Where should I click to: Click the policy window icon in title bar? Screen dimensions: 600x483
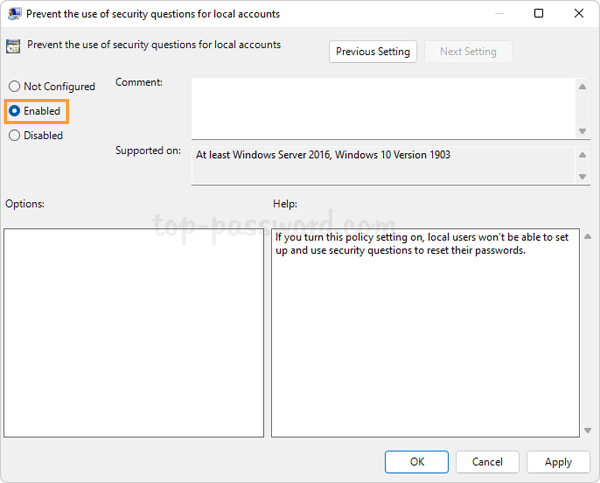pos(14,14)
